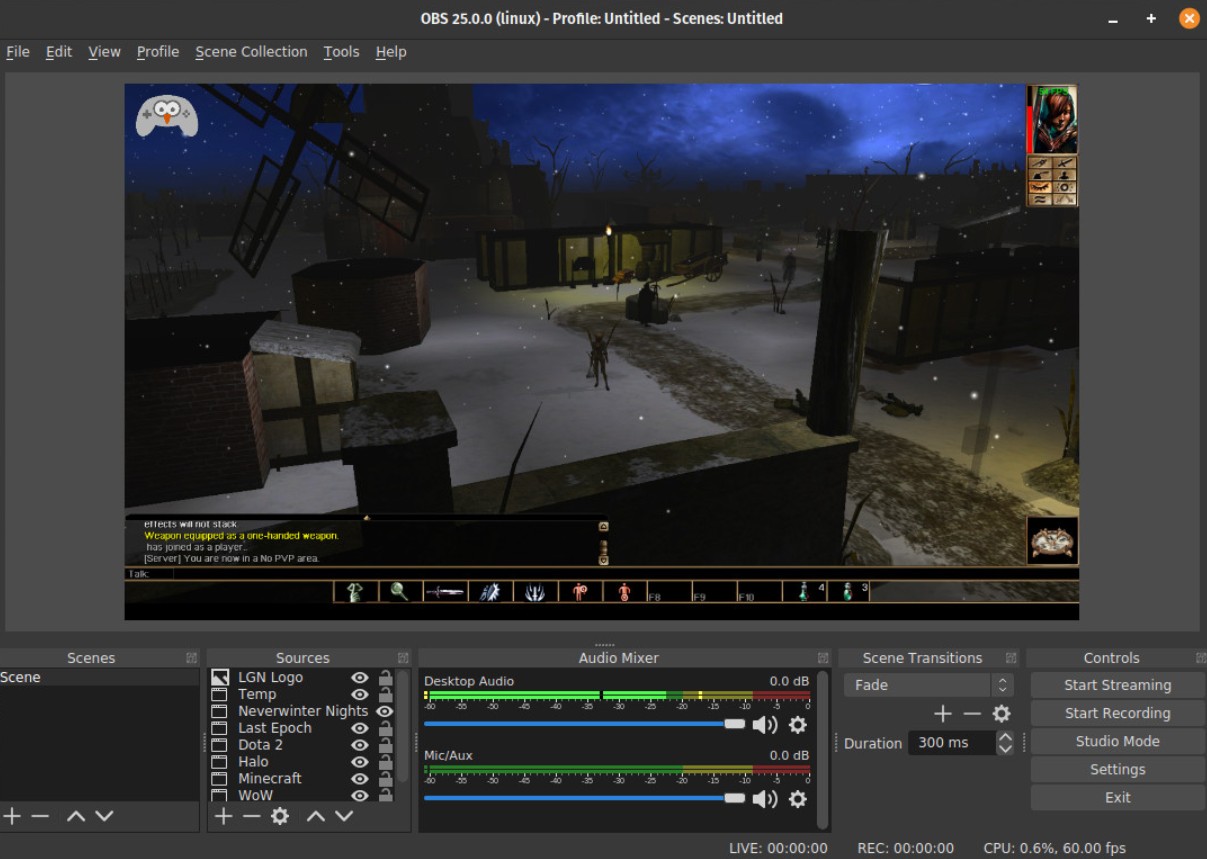1207x859 pixels.
Task: Open source properties gear in Sources panel
Action: [280, 816]
